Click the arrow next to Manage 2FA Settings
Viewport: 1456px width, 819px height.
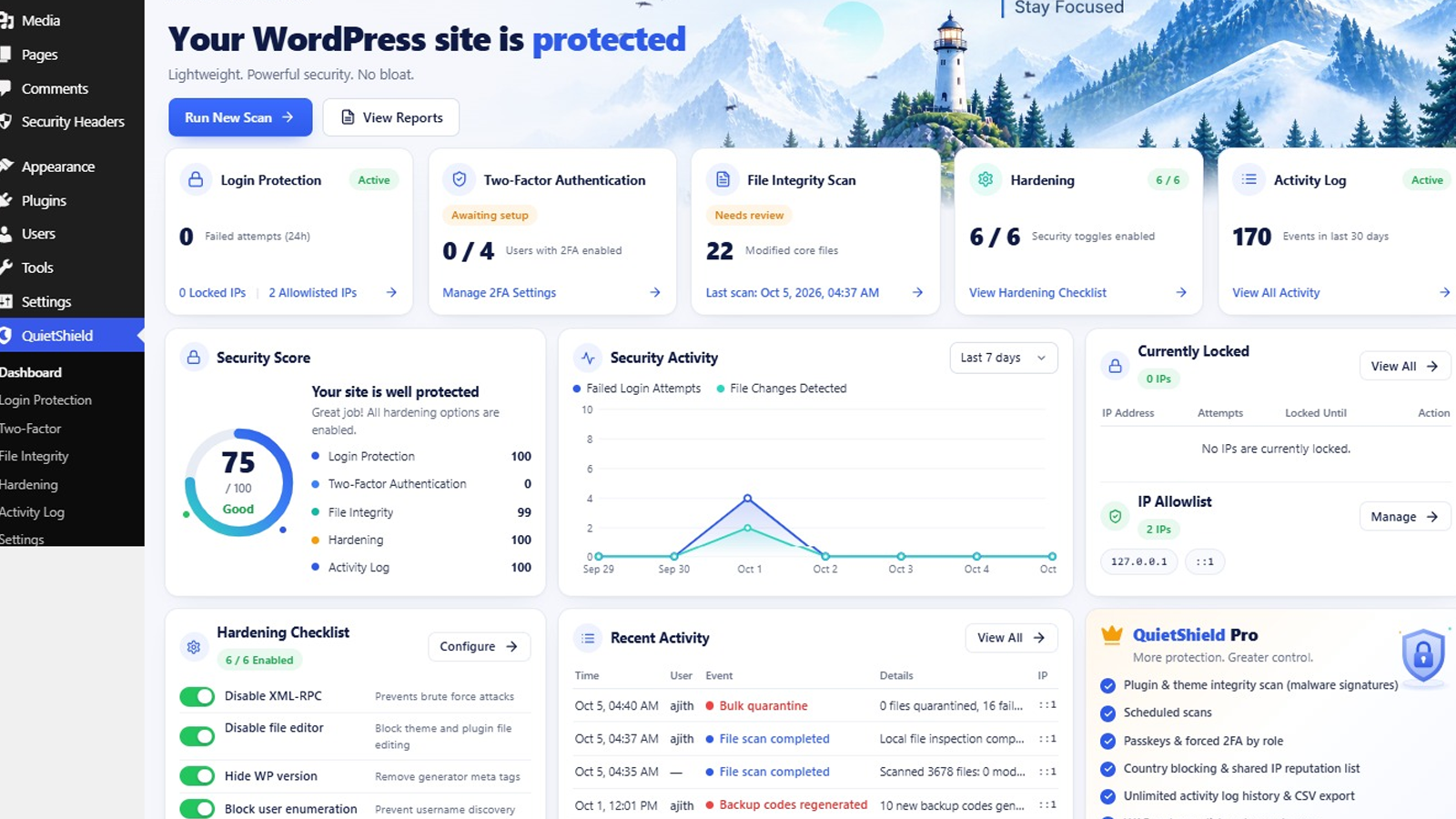[655, 292]
